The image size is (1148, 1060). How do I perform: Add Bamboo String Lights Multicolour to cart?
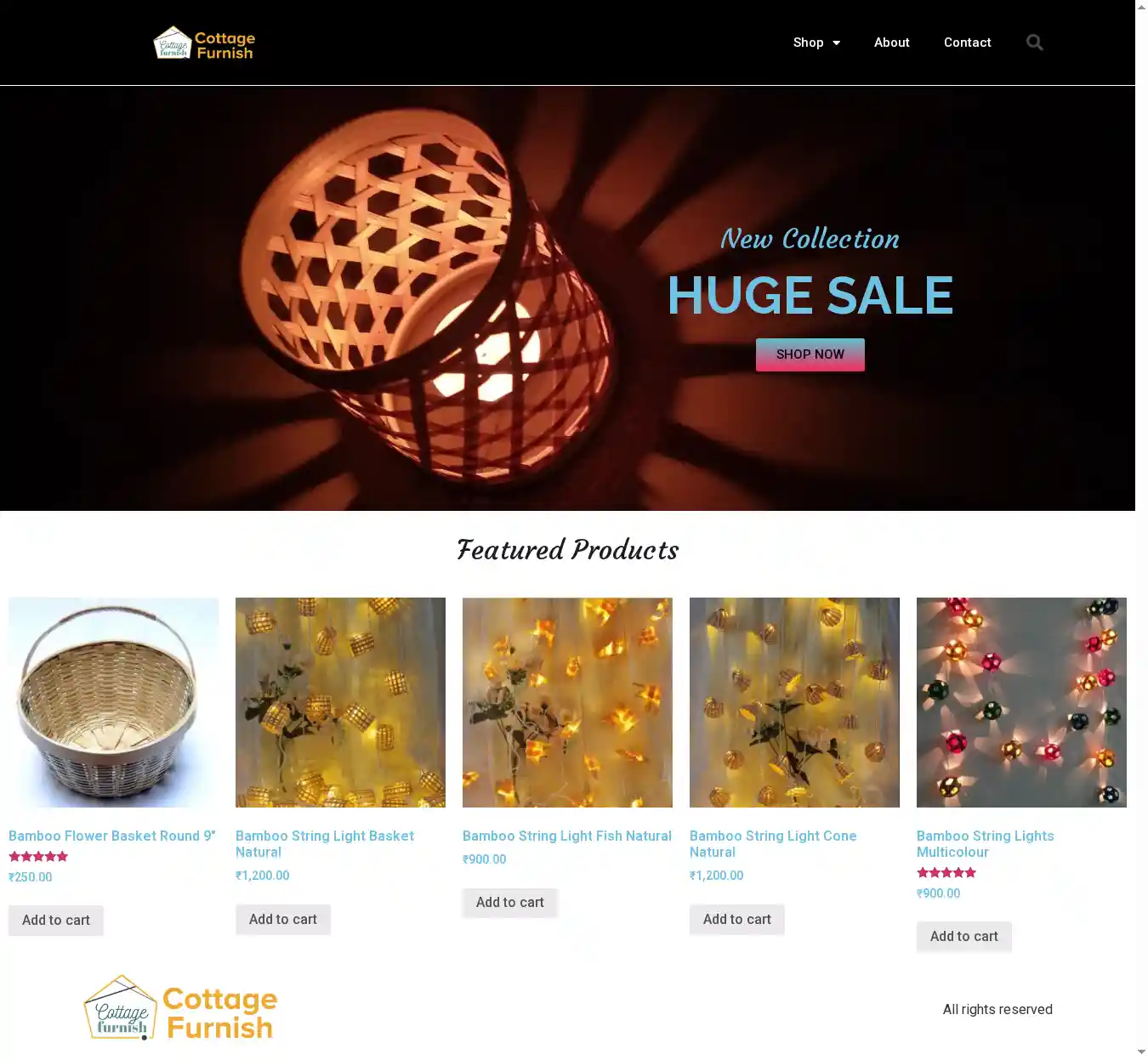click(x=964, y=937)
